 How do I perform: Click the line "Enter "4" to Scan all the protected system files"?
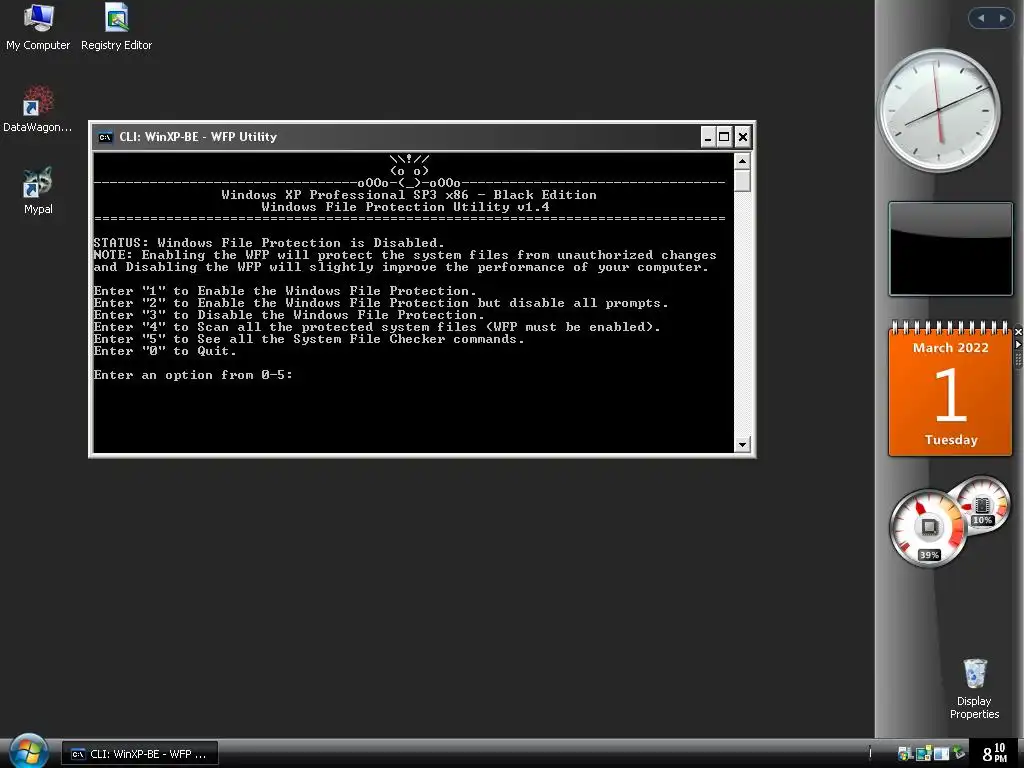377,327
